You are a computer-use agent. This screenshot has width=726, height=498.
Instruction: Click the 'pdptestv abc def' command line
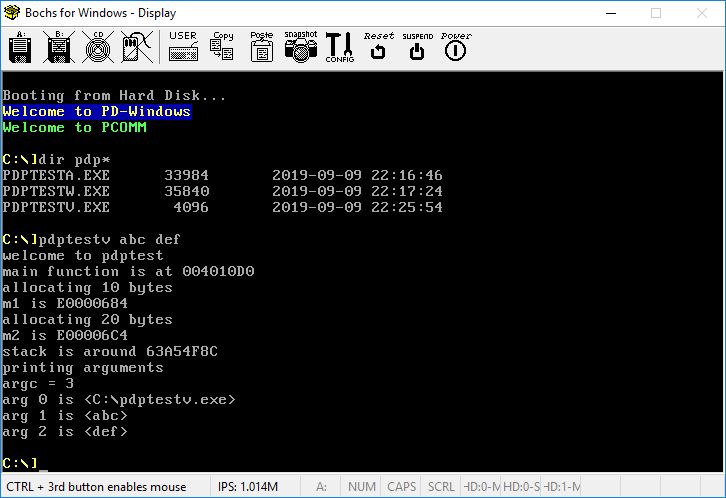(x=91, y=239)
